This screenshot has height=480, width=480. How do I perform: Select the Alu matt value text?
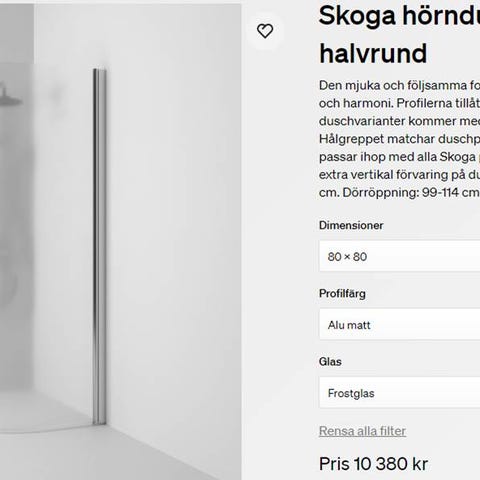point(349,325)
